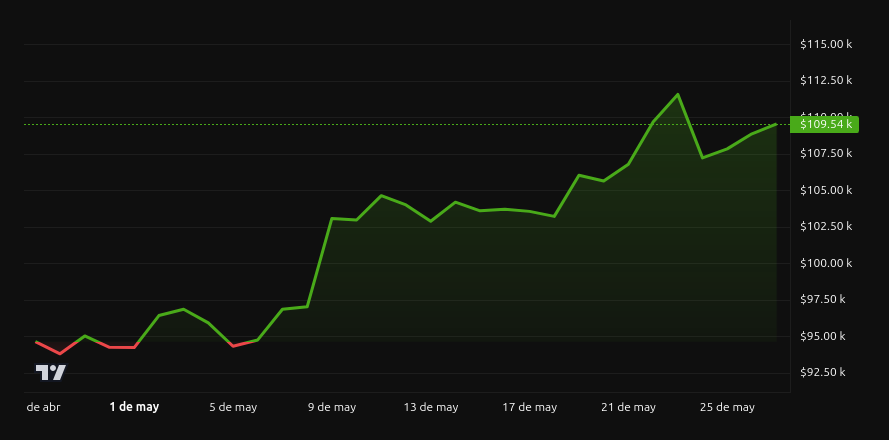Viewport: 889px width, 440px height.
Task: Select the 9 de may date label
Action: tap(332, 407)
